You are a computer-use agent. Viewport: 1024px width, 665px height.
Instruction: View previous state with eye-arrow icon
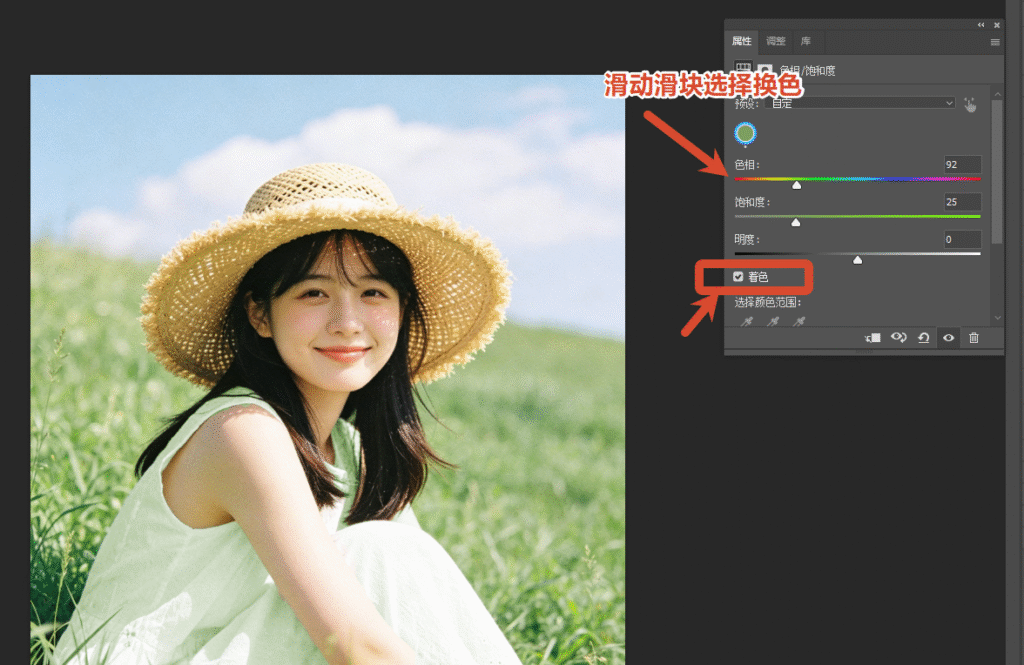click(899, 338)
